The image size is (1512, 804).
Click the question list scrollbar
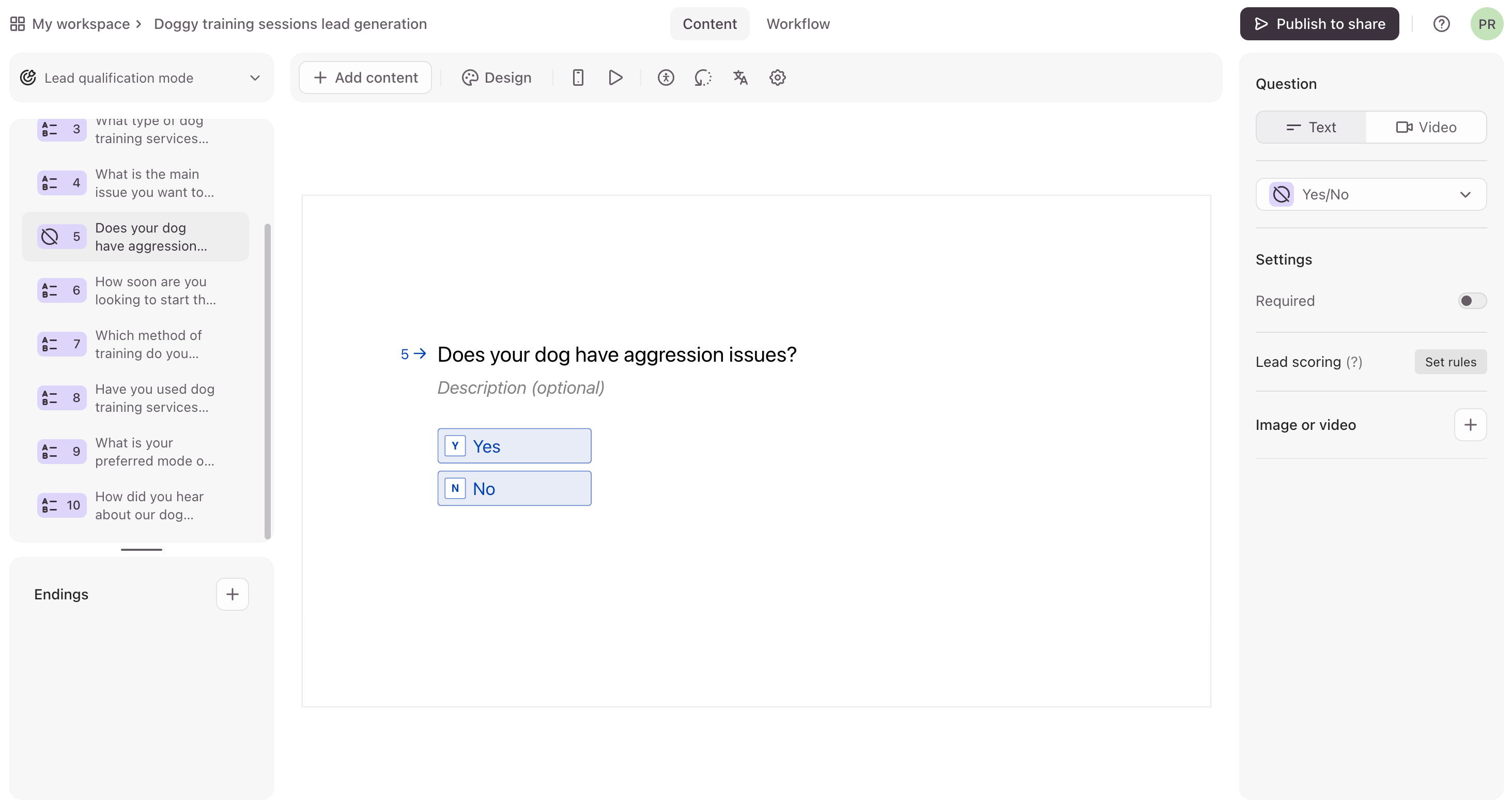pyautogui.click(x=268, y=381)
